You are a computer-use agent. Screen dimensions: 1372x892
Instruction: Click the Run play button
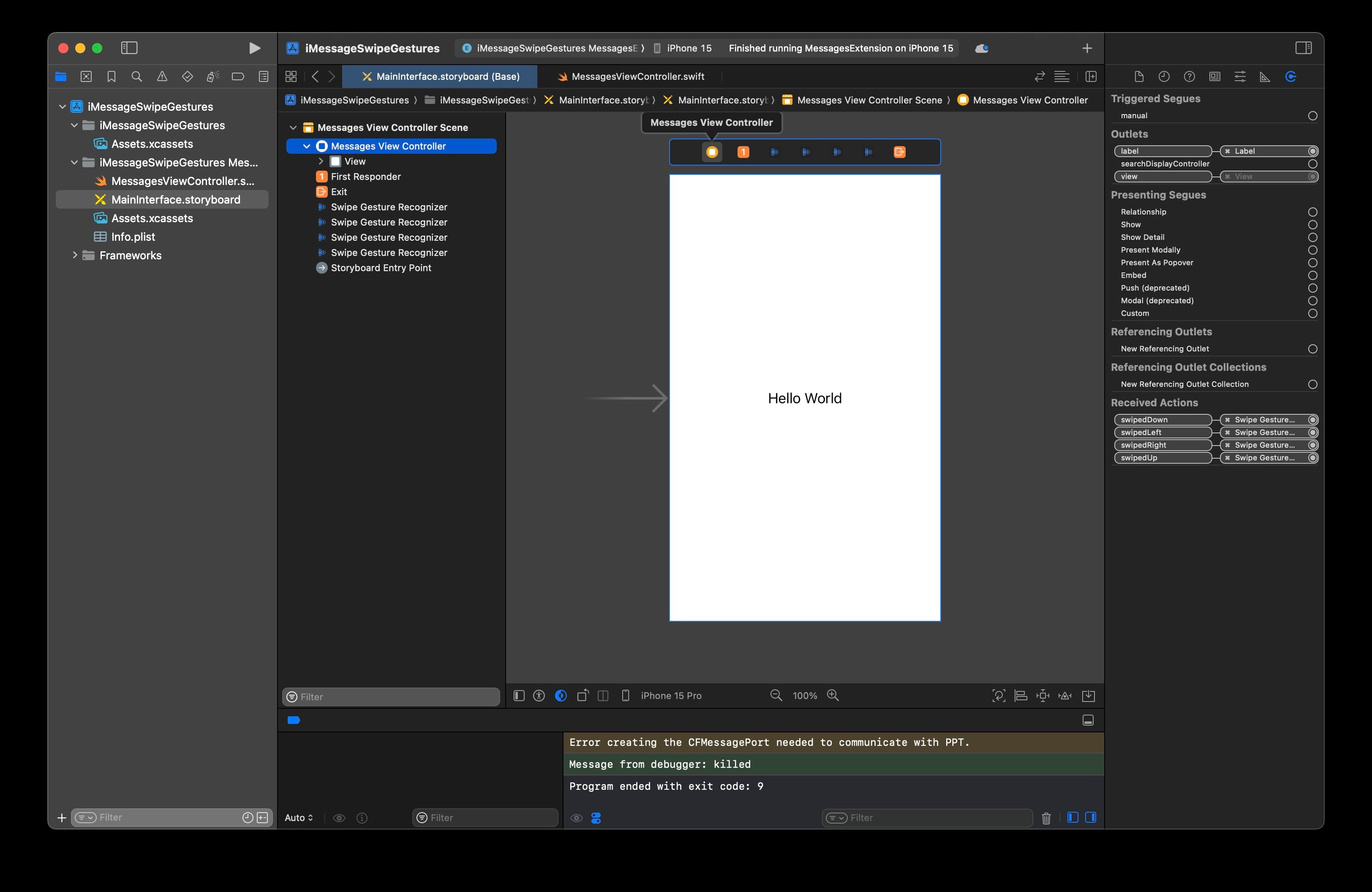click(254, 49)
